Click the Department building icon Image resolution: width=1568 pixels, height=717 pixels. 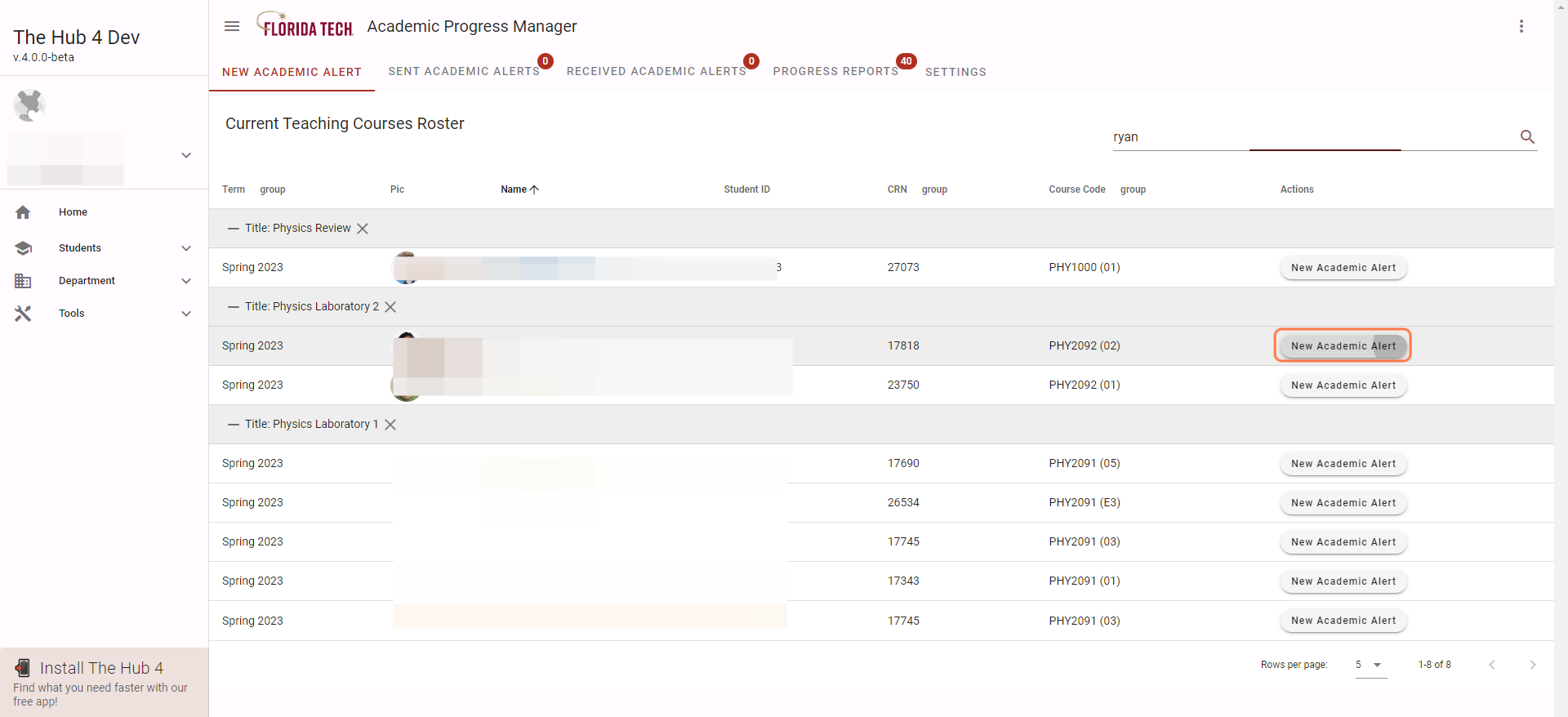click(x=23, y=281)
